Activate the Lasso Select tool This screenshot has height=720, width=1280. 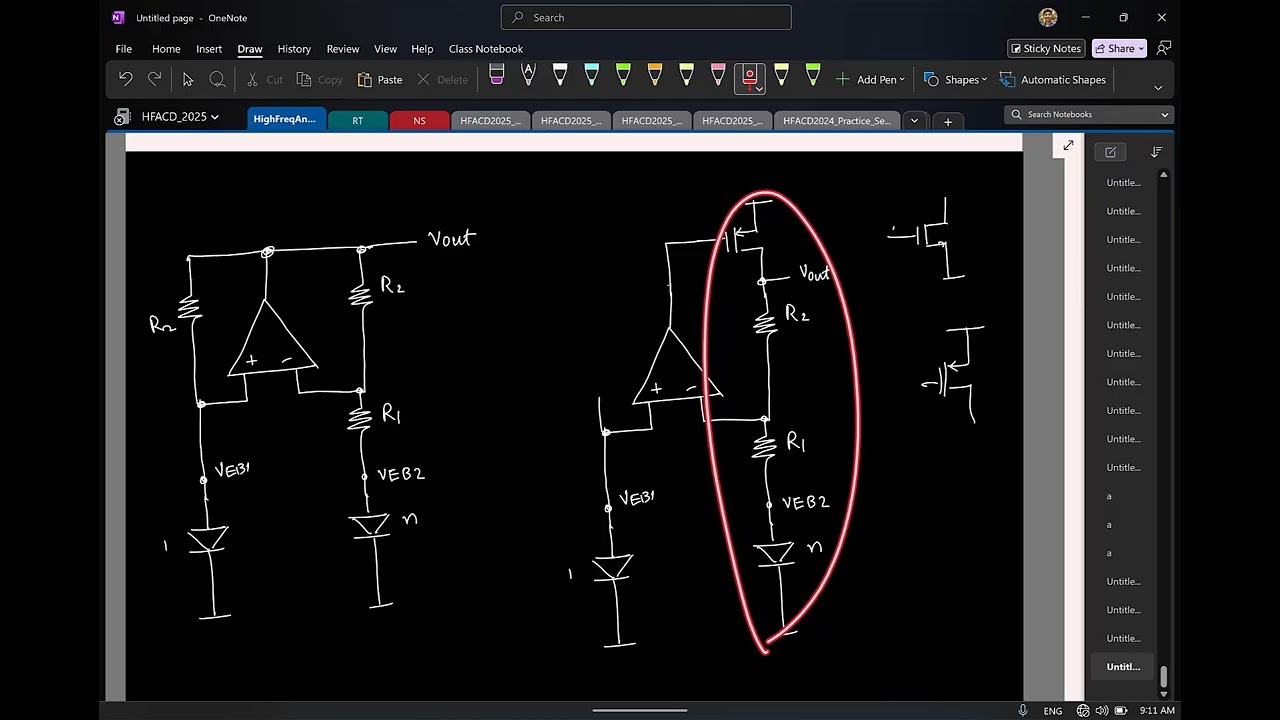click(x=217, y=79)
